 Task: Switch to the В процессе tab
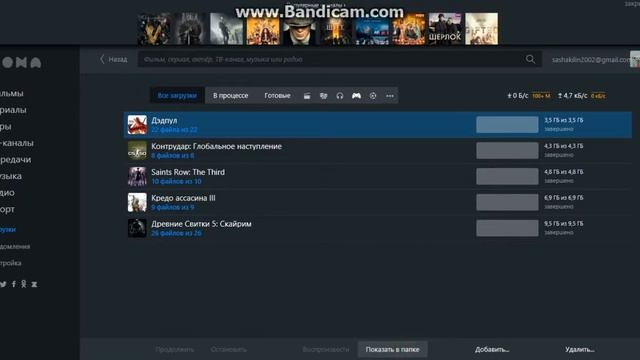231,96
